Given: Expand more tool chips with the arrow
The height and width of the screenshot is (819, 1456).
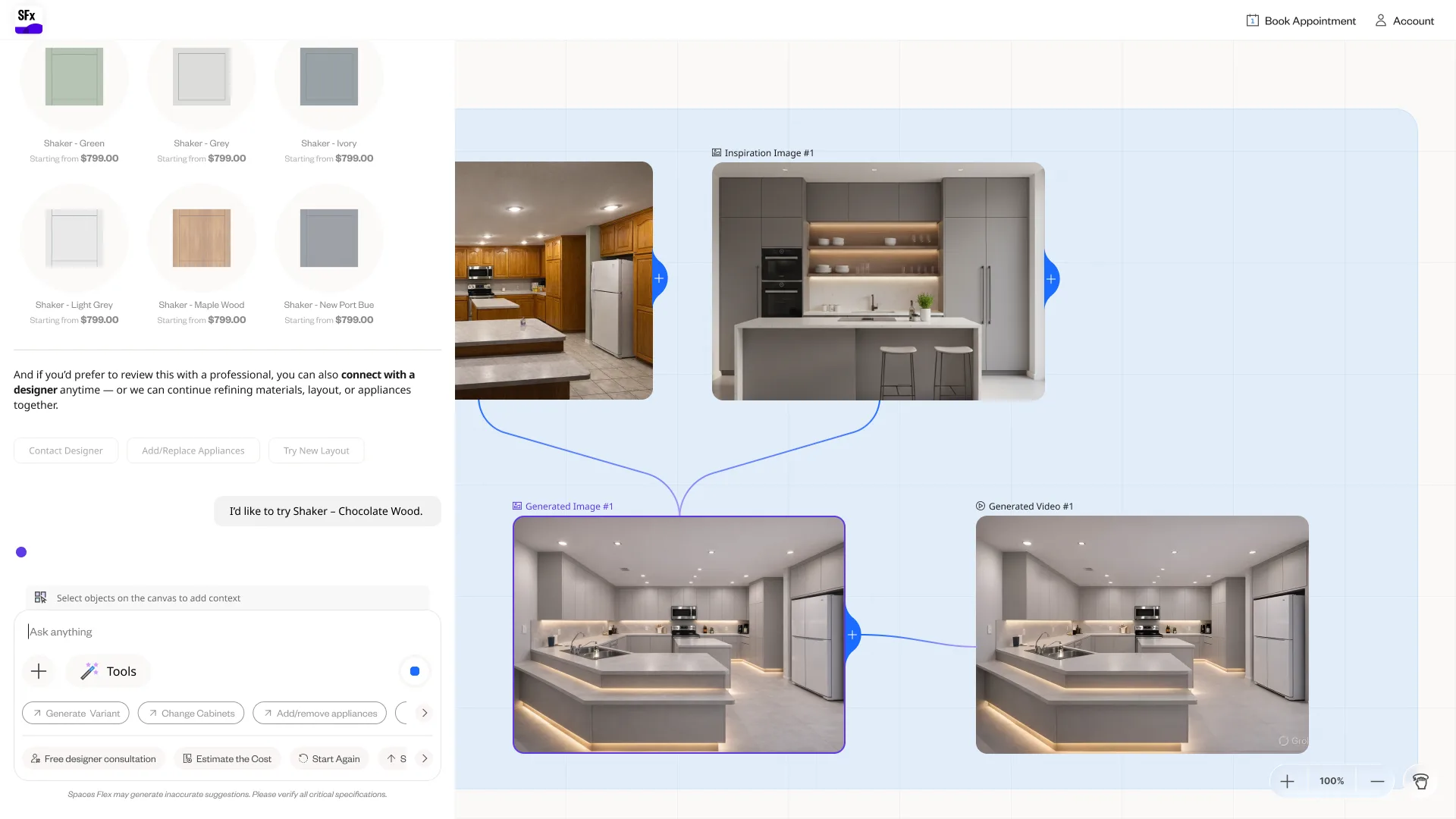Looking at the screenshot, I should point(425,713).
